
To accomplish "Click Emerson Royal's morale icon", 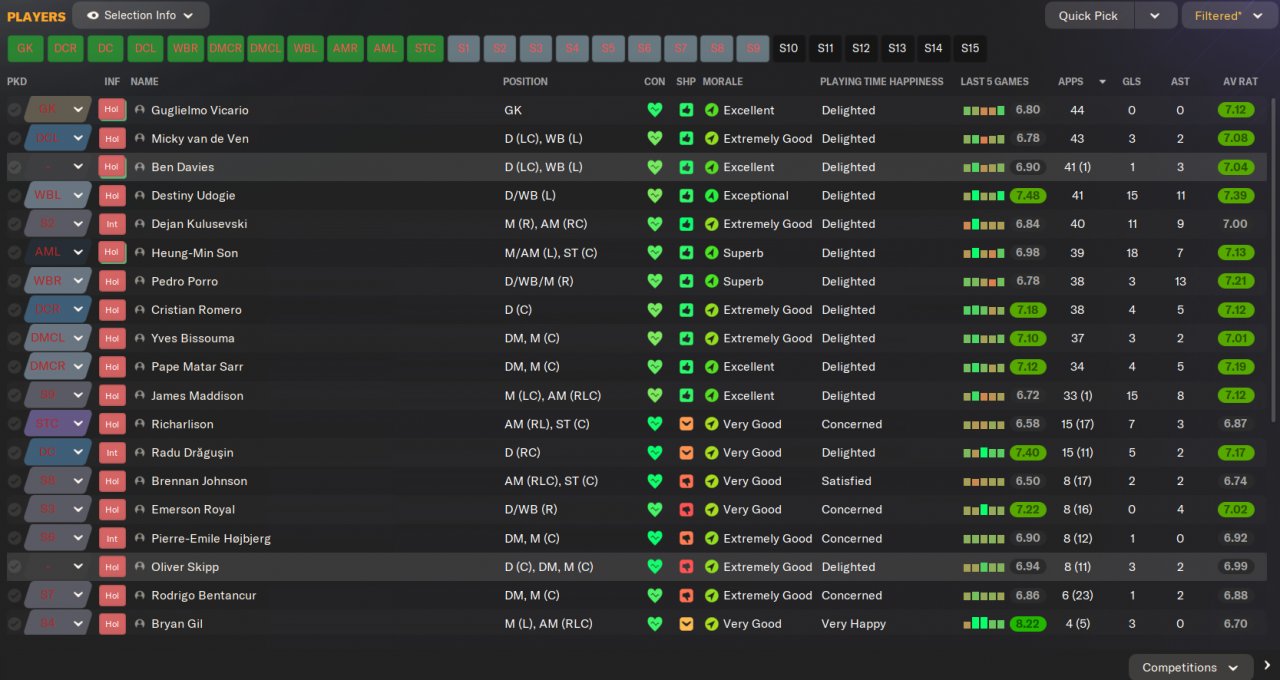I will [x=711, y=509].
